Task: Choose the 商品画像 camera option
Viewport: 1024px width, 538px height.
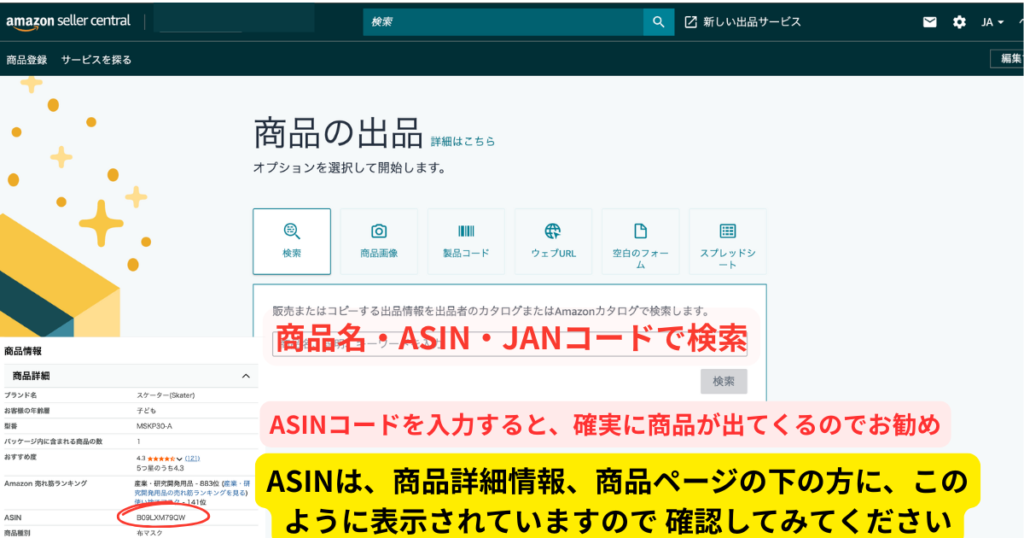Action: [x=379, y=240]
